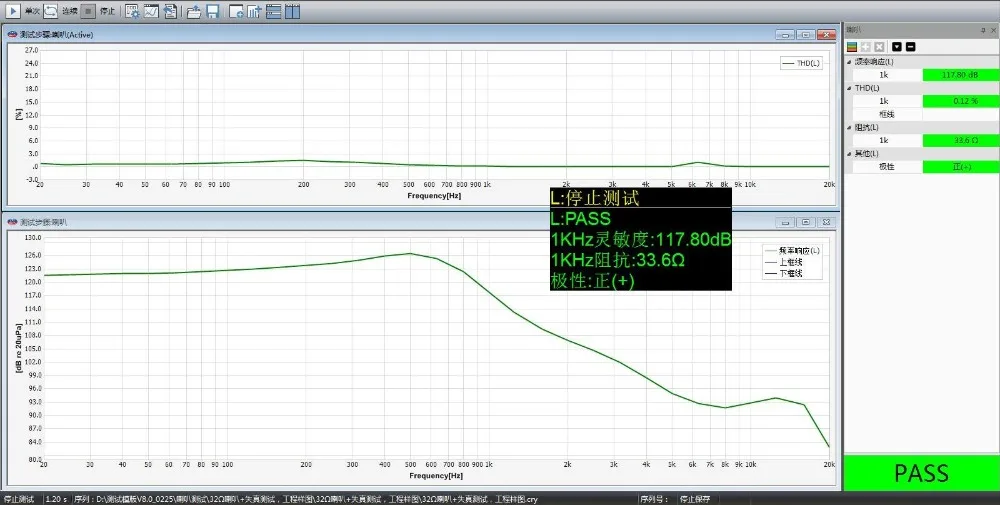1000x505 pixels.
Task: Click the 停止保存 status bar entry
Action: (x=695, y=499)
